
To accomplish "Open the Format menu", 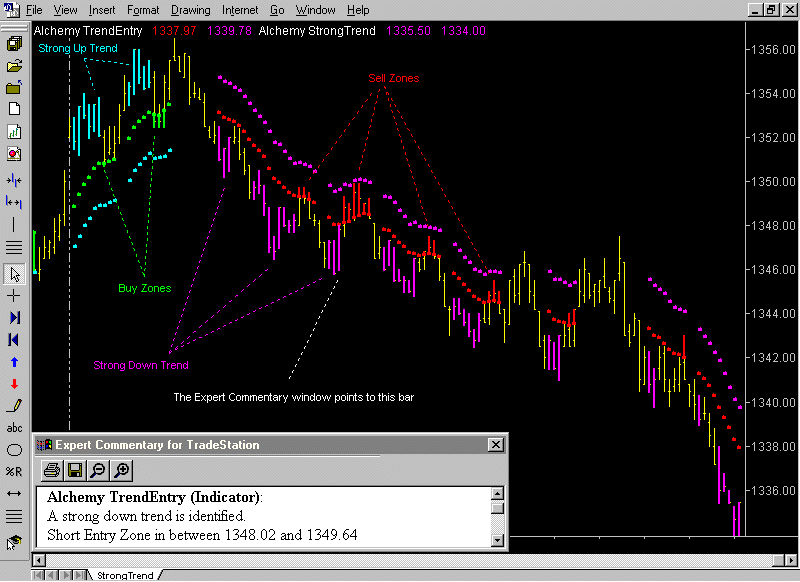I will [x=143, y=10].
